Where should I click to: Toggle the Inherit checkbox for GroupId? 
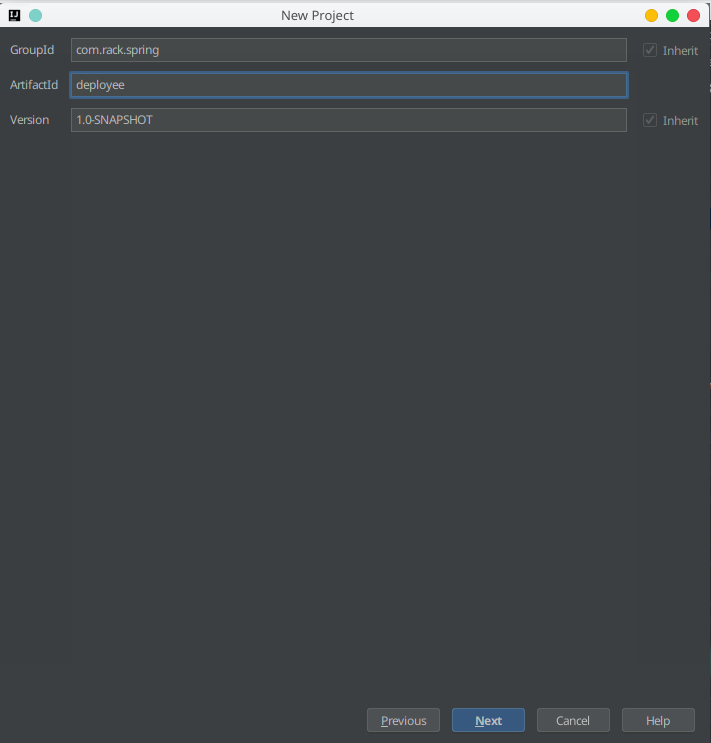[x=650, y=50]
